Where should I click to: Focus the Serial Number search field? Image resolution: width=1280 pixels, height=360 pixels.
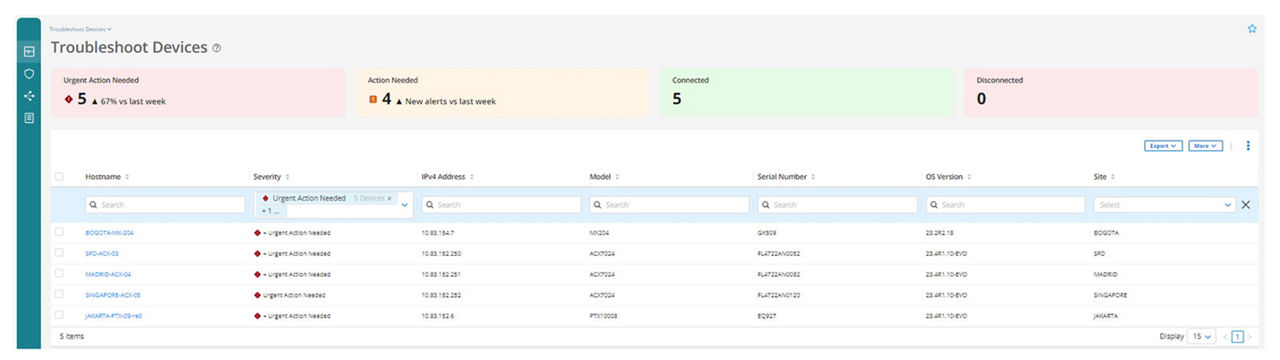[837, 205]
